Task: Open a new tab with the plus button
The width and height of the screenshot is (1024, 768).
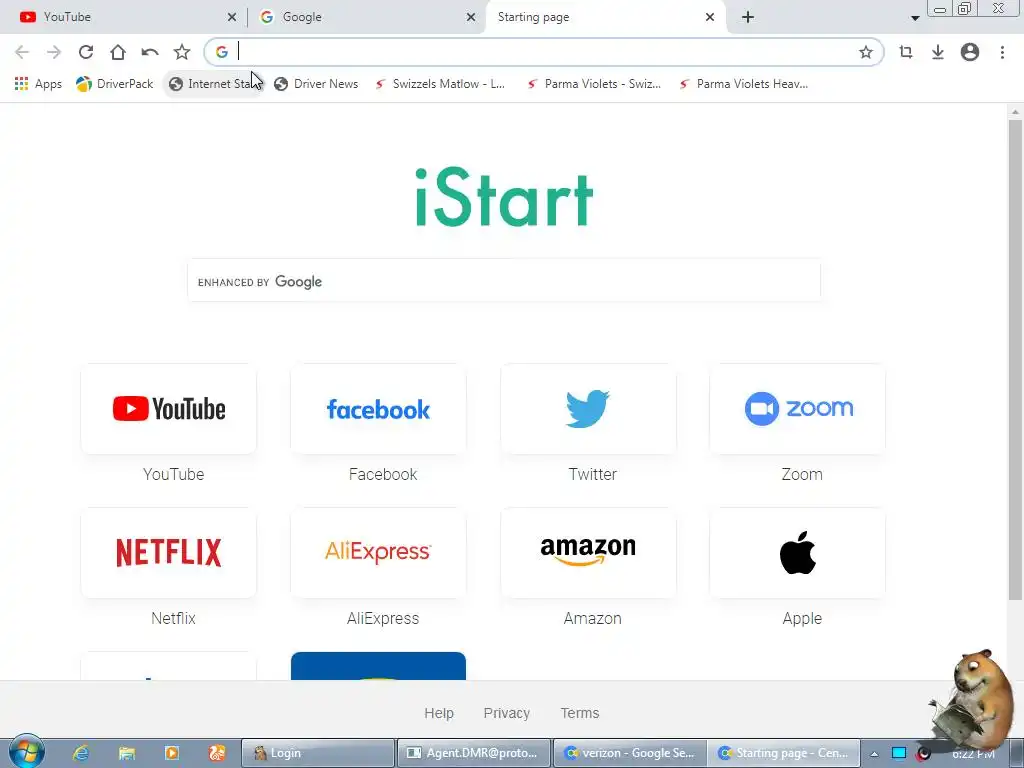Action: (x=748, y=17)
